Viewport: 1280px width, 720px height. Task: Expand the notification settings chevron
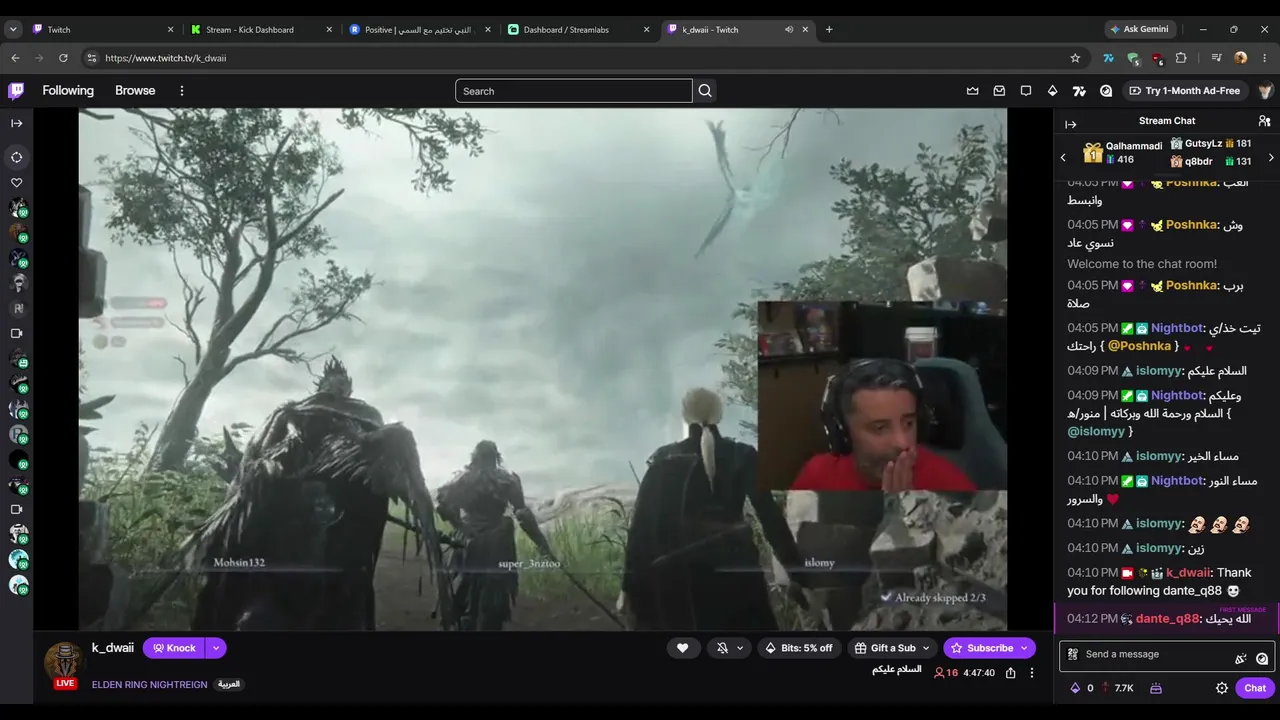tap(740, 648)
